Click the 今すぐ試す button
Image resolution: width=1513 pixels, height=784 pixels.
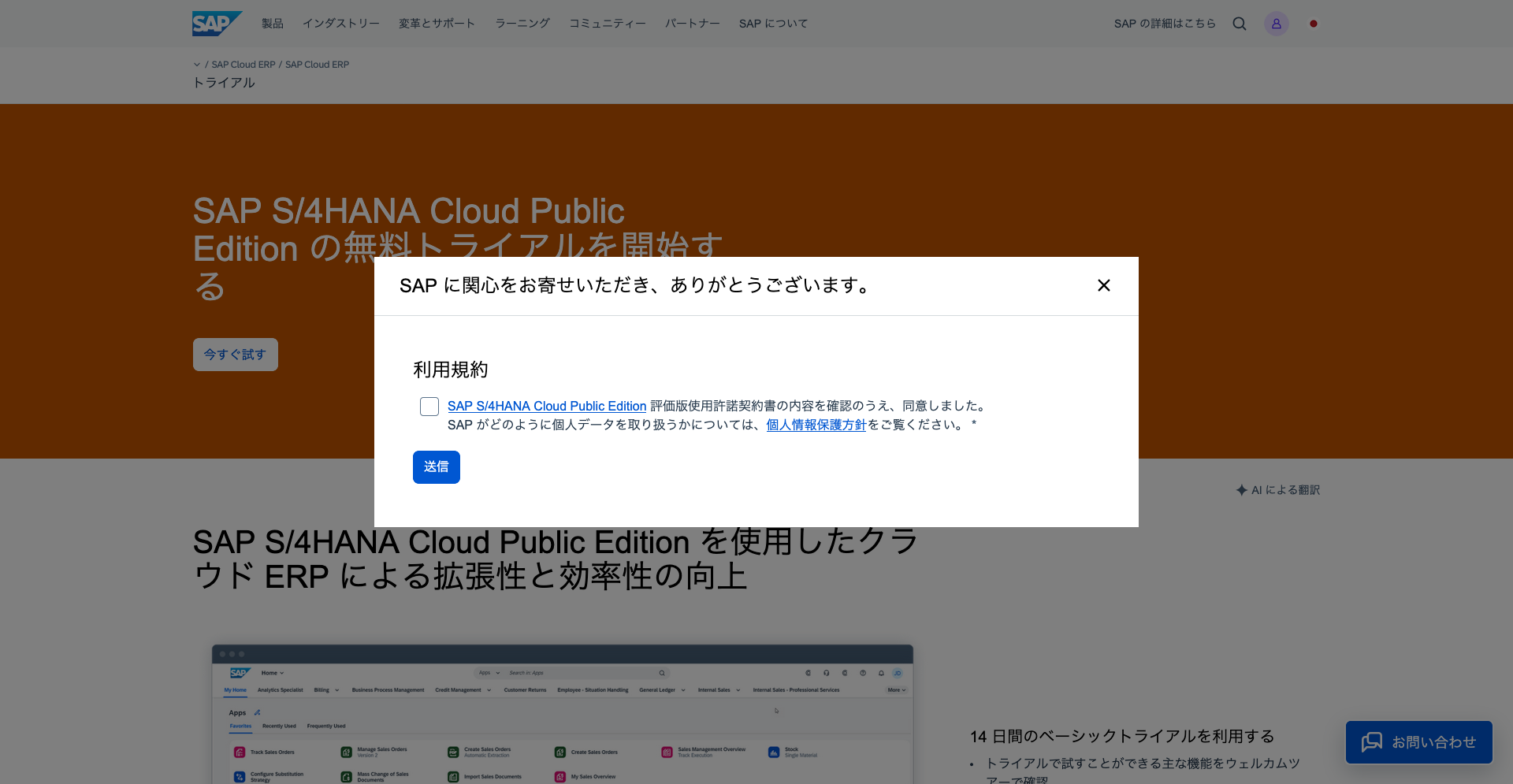pos(236,355)
